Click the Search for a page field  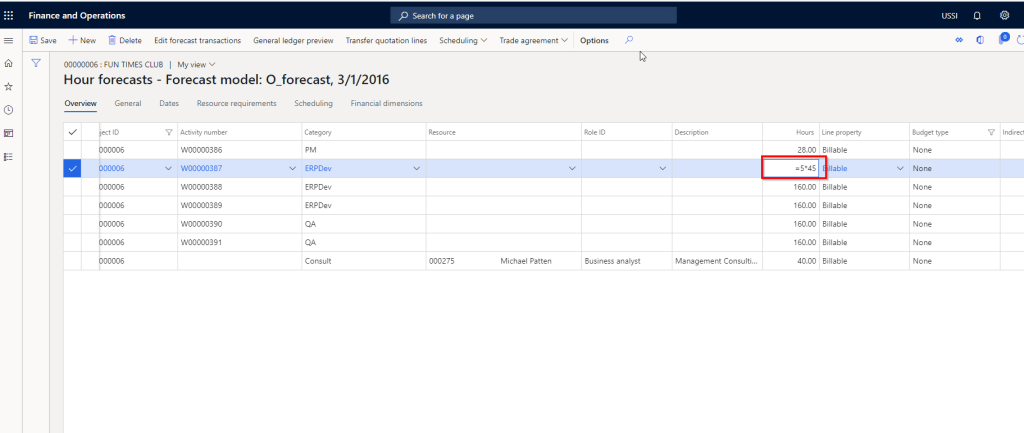pyautogui.click(x=533, y=16)
